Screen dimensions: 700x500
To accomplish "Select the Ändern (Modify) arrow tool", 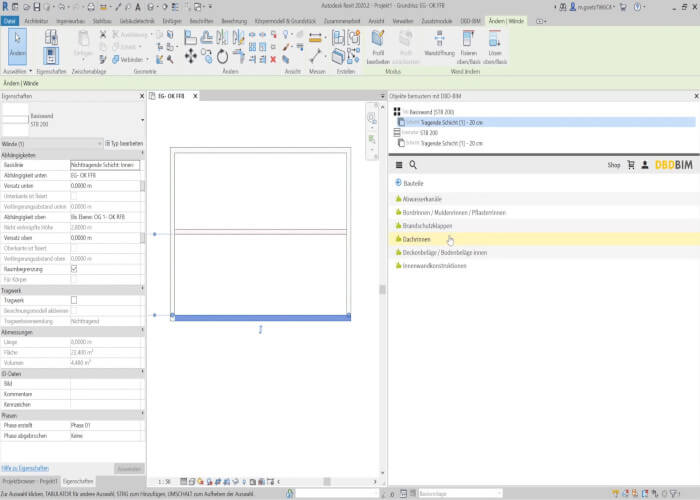I will click(17, 46).
